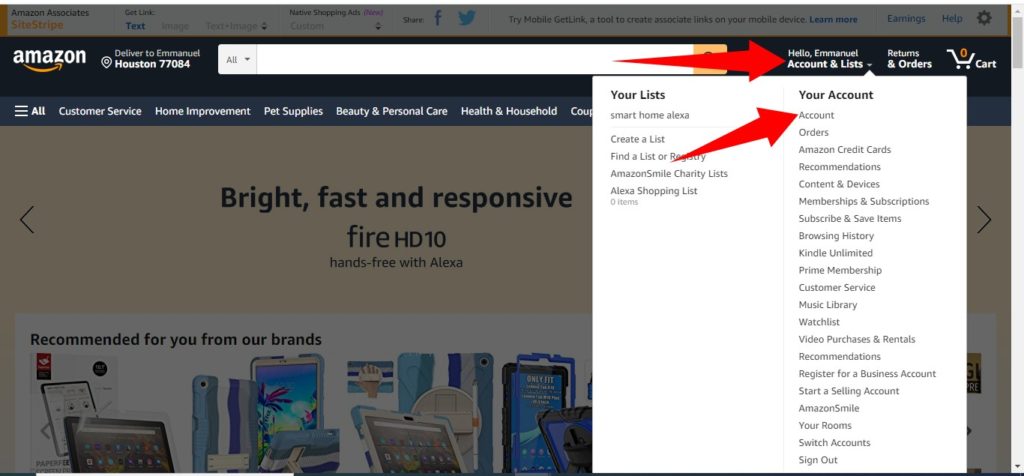Open the cart icon

(x=971, y=59)
